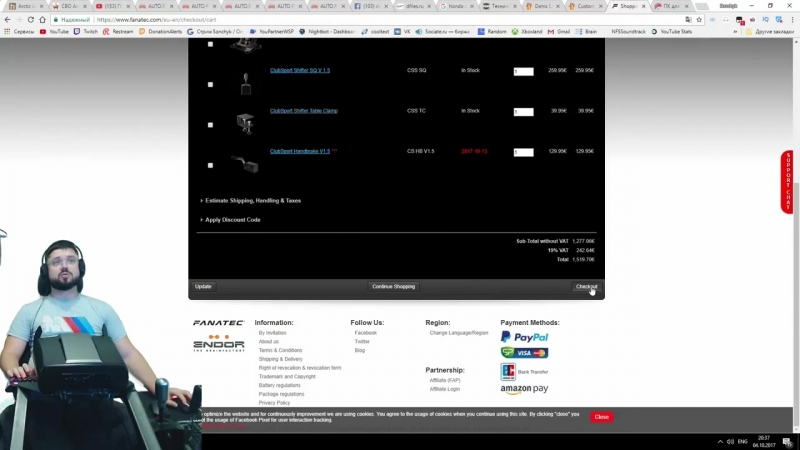The height and width of the screenshot is (450, 800).
Task: Show hidden system tray icons
Action: point(720,442)
